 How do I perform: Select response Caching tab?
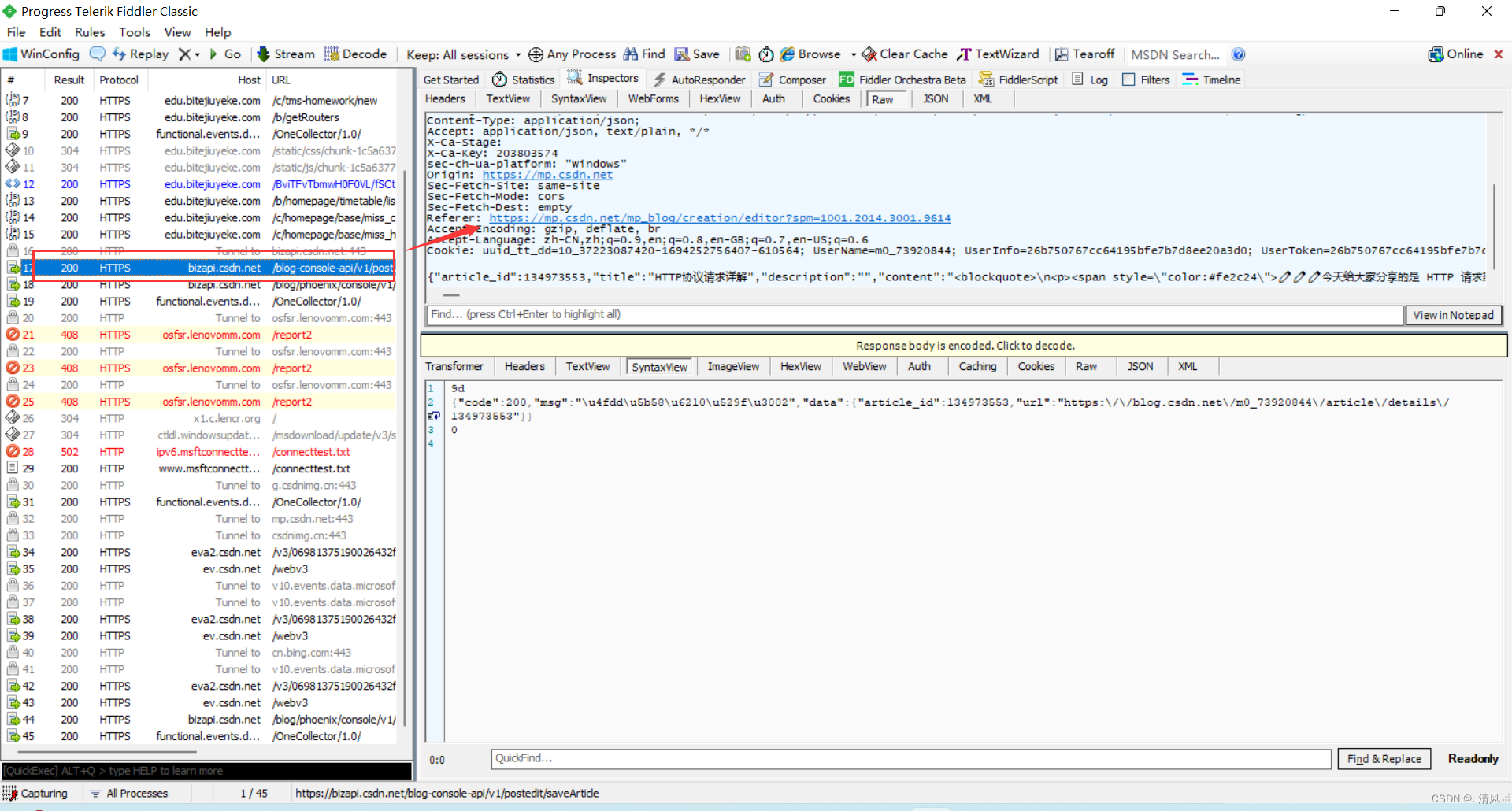point(977,366)
